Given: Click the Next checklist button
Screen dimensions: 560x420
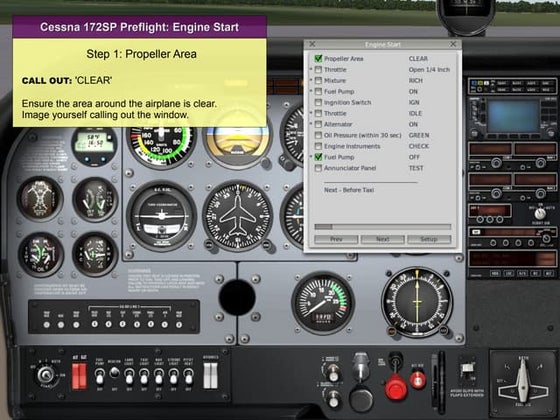Looking at the screenshot, I should pyautogui.click(x=382, y=239).
